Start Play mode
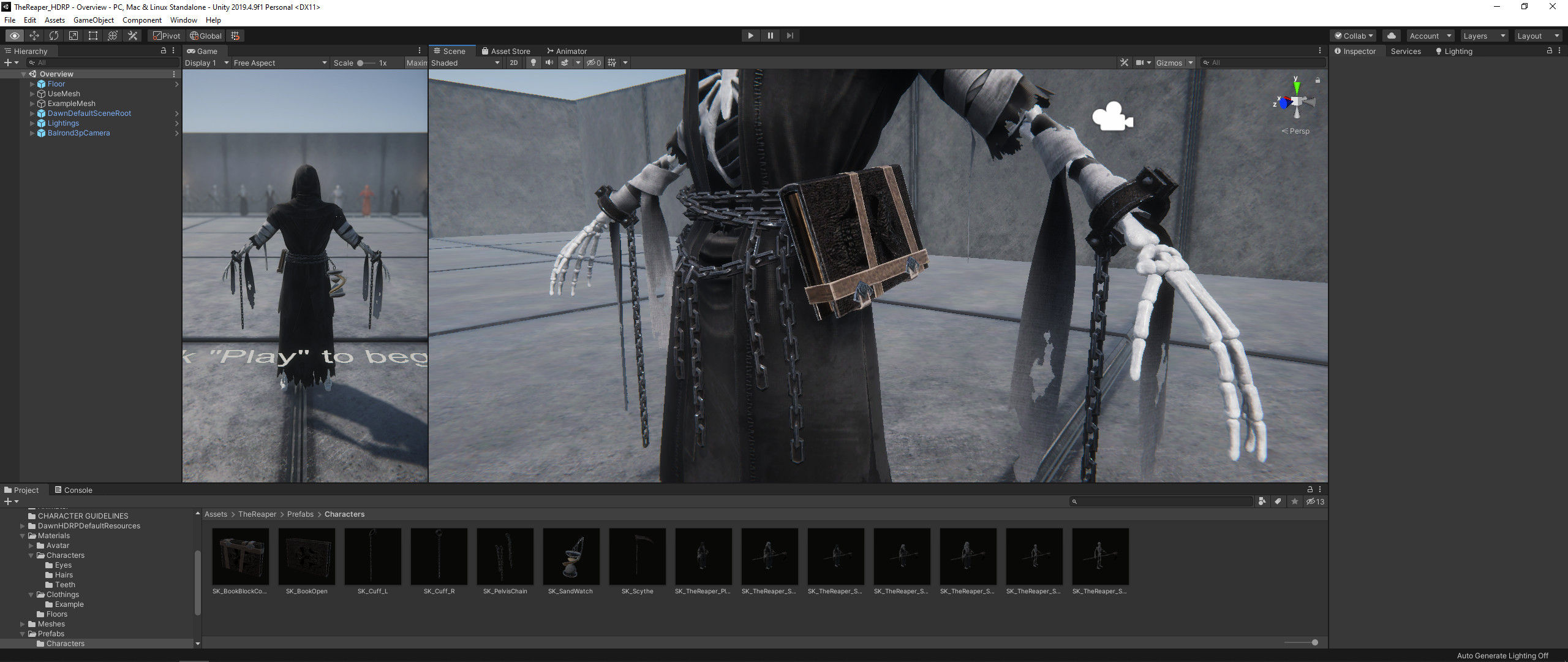The image size is (1568, 662). tap(750, 36)
